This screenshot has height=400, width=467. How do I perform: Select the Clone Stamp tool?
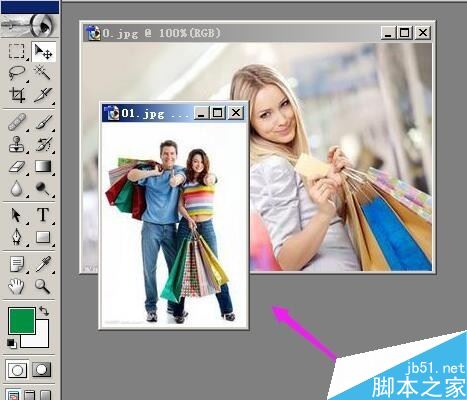[16, 144]
